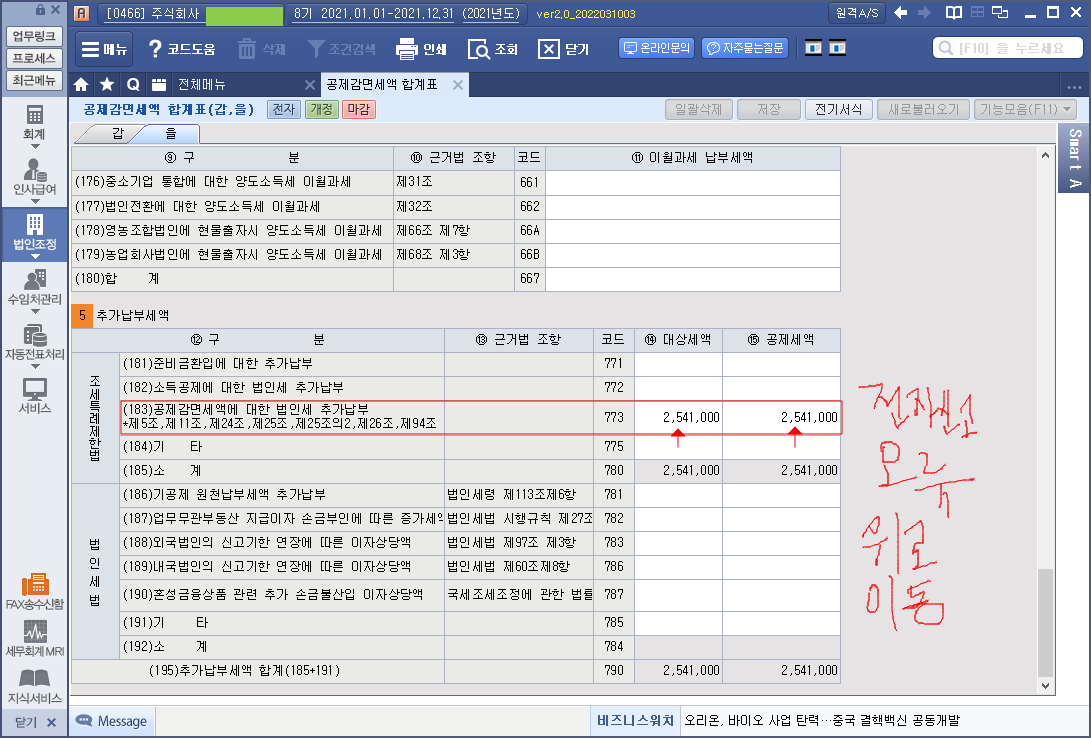Switch to the 갑 tab

(118, 134)
